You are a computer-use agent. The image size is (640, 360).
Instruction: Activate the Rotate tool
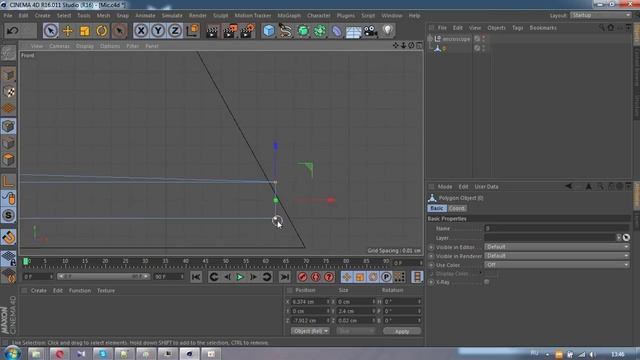click(102, 31)
